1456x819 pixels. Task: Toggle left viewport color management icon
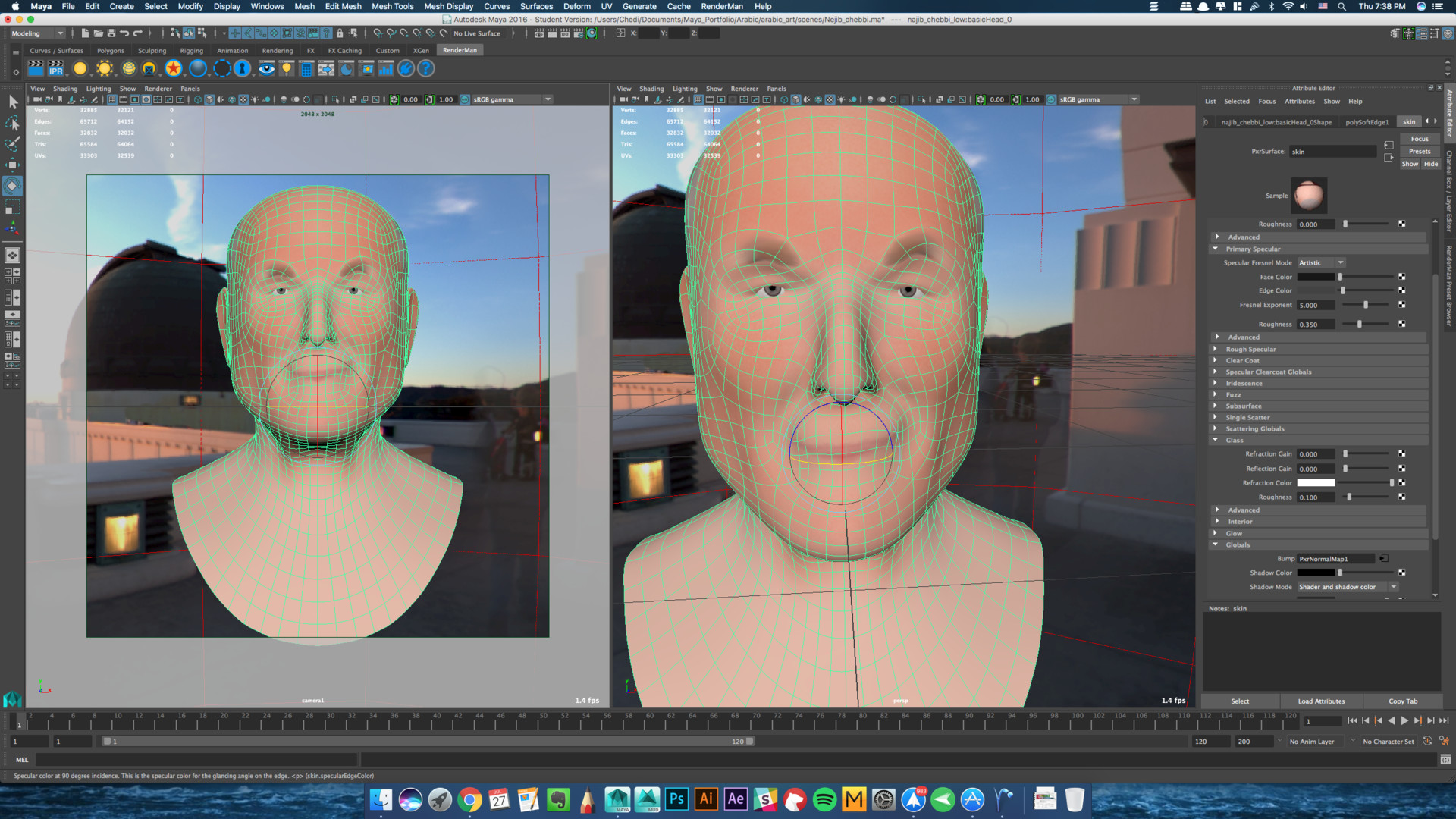(465, 99)
